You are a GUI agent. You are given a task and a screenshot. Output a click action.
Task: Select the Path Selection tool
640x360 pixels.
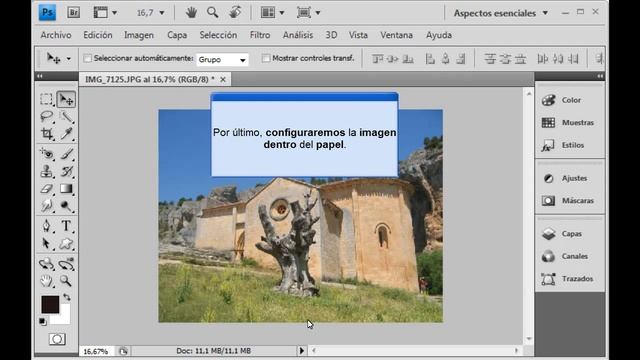[47, 244]
